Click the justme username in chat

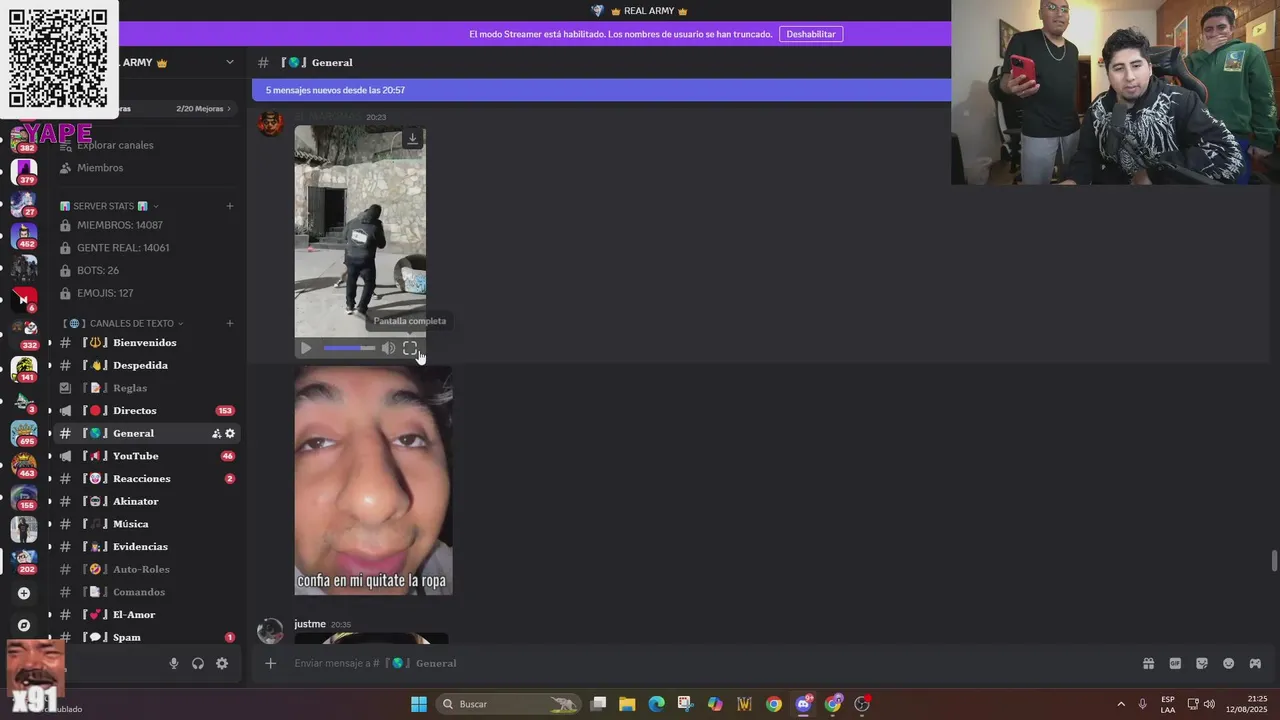pos(310,624)
